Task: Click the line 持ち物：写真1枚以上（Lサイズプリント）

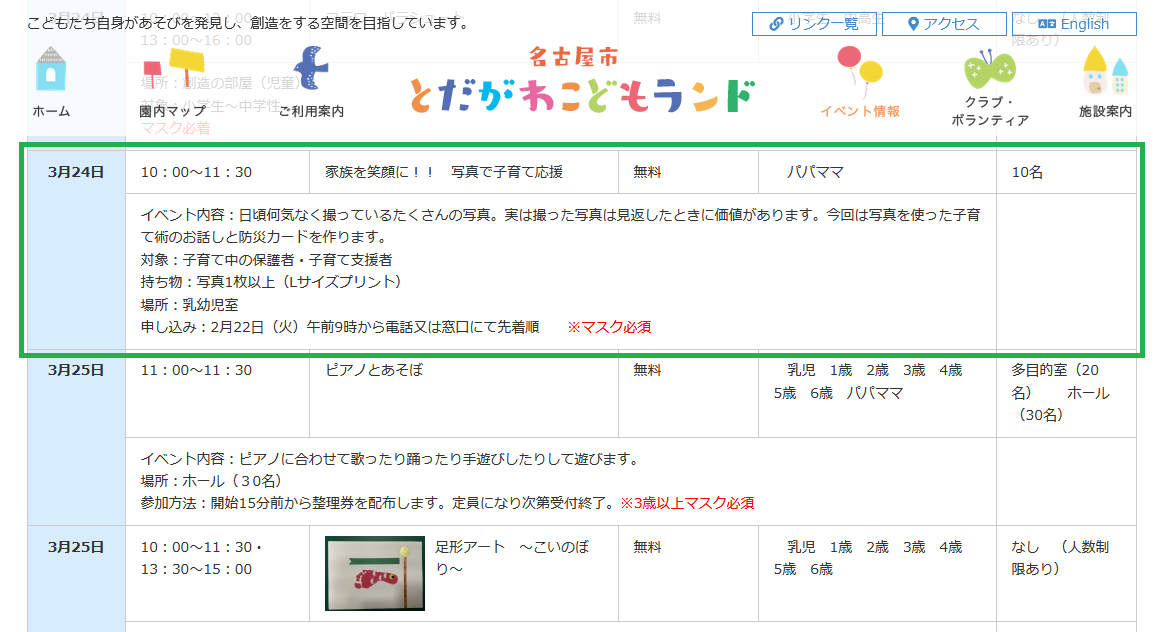Action: point(271,282)
